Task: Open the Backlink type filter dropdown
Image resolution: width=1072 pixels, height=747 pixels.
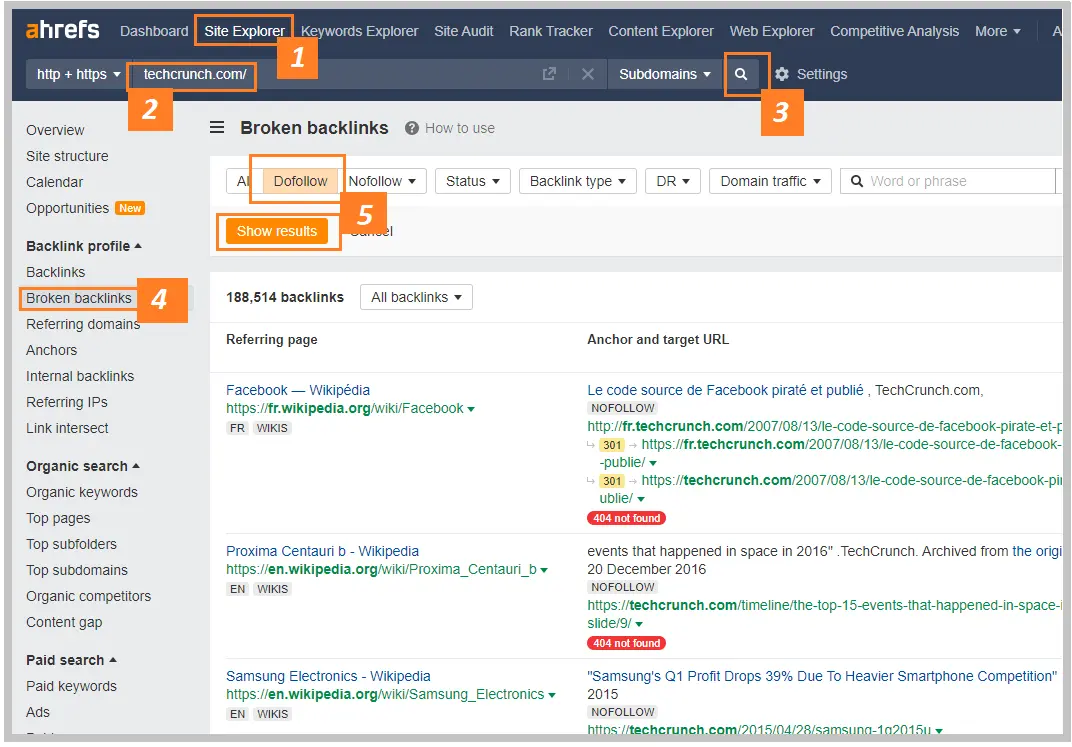Action: tap(578, 181)
